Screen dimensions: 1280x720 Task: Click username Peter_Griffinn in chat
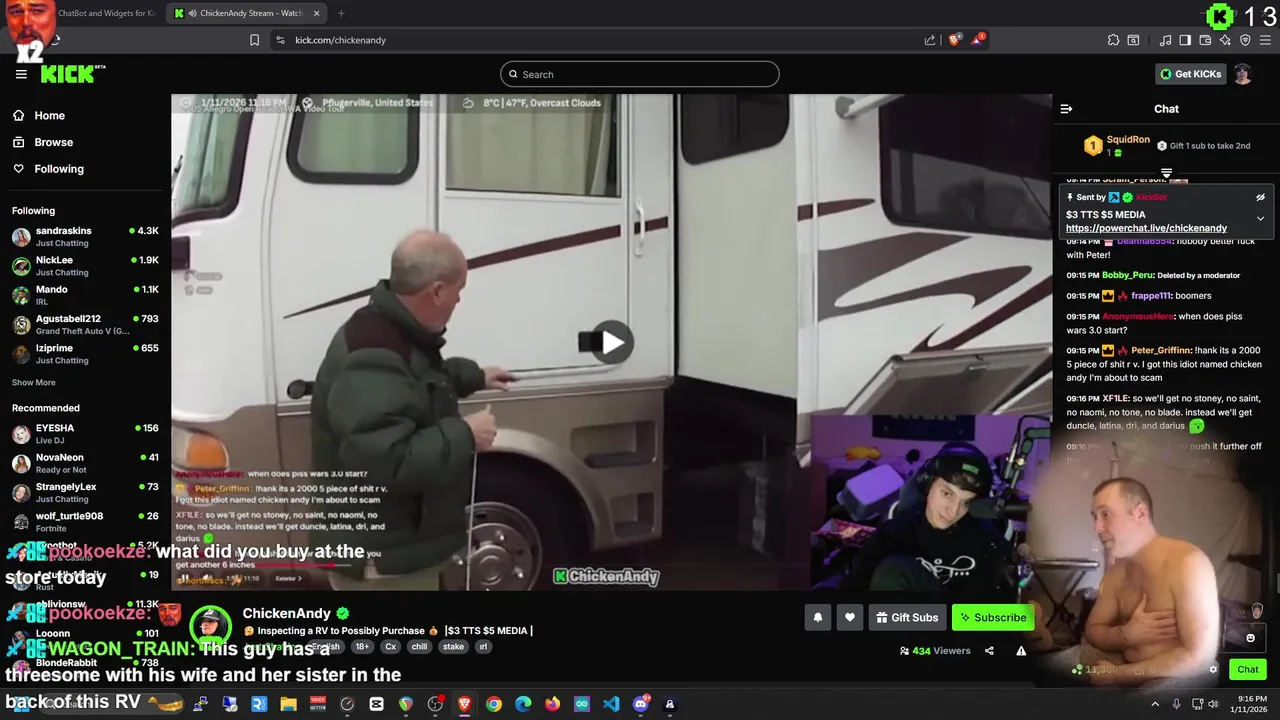pos(1161,351)
